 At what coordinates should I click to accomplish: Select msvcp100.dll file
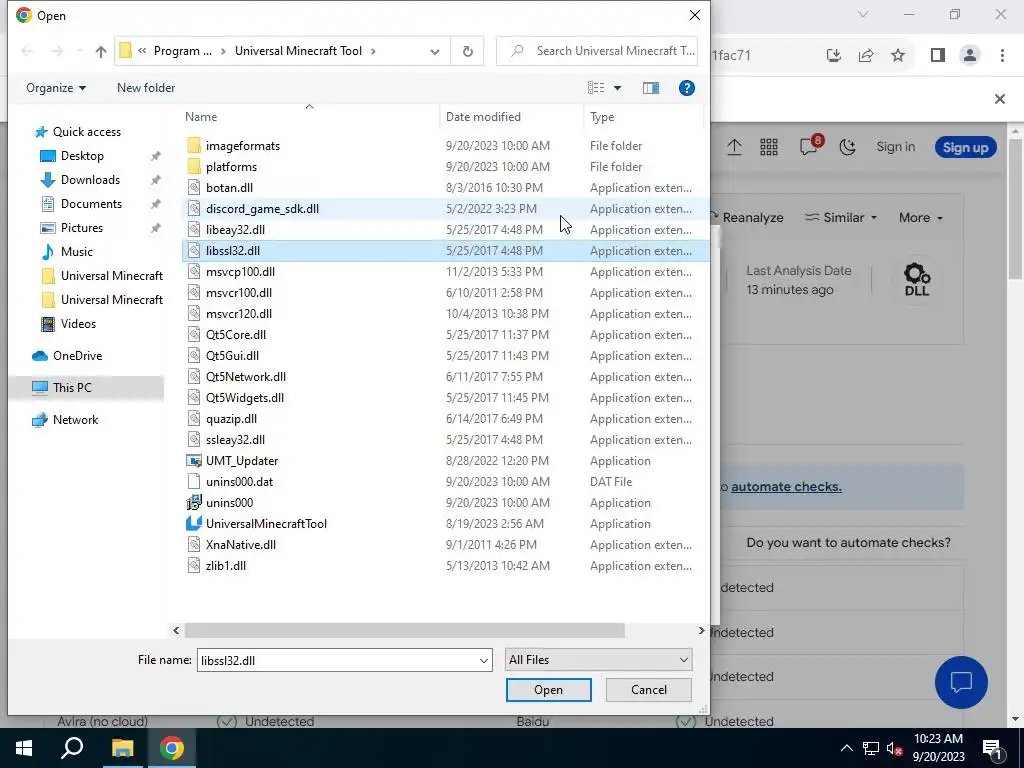pyautogui.click(x=240, y=272)
